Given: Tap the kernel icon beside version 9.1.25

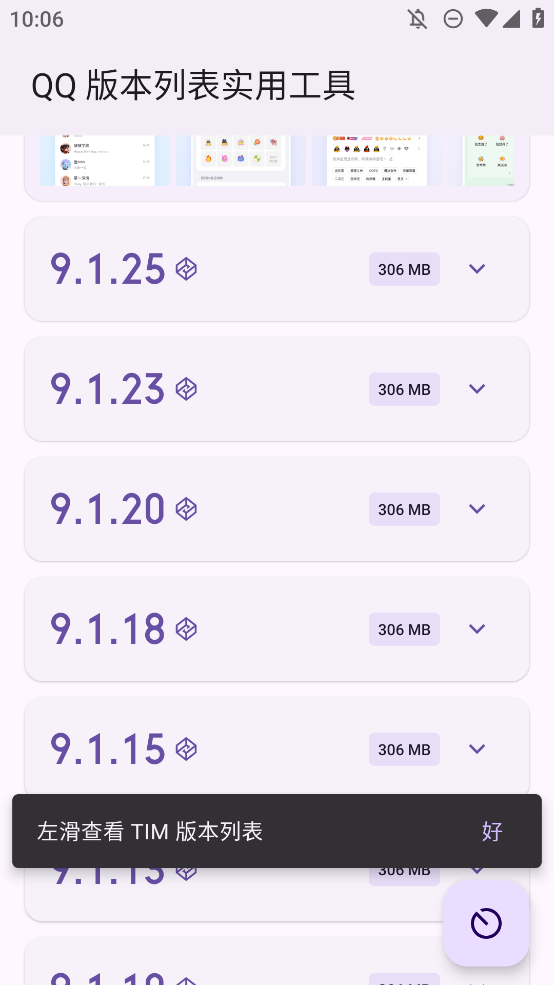Looking at the screenshot, I should tap(186, 269).
